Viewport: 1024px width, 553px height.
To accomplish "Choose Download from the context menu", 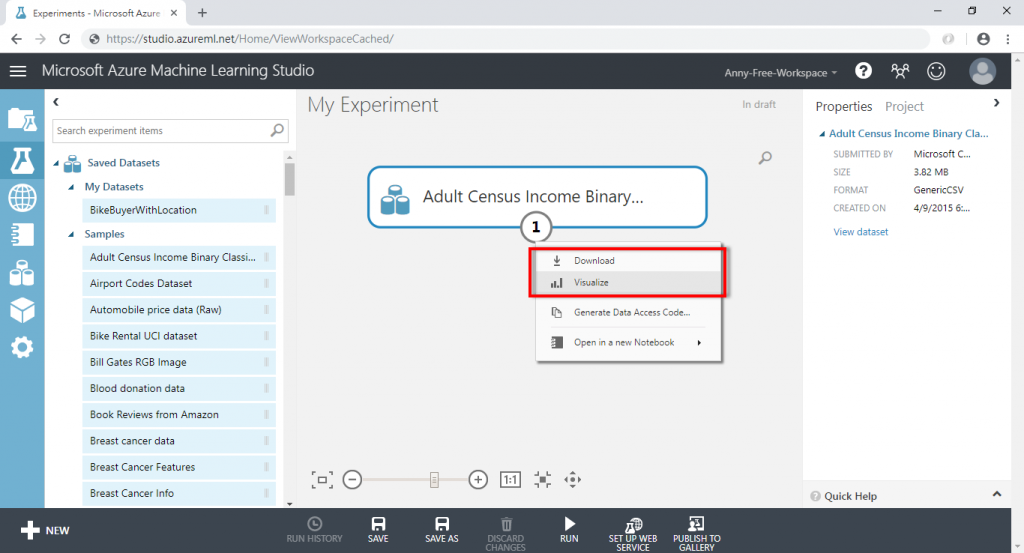I will tap(628, 261).
